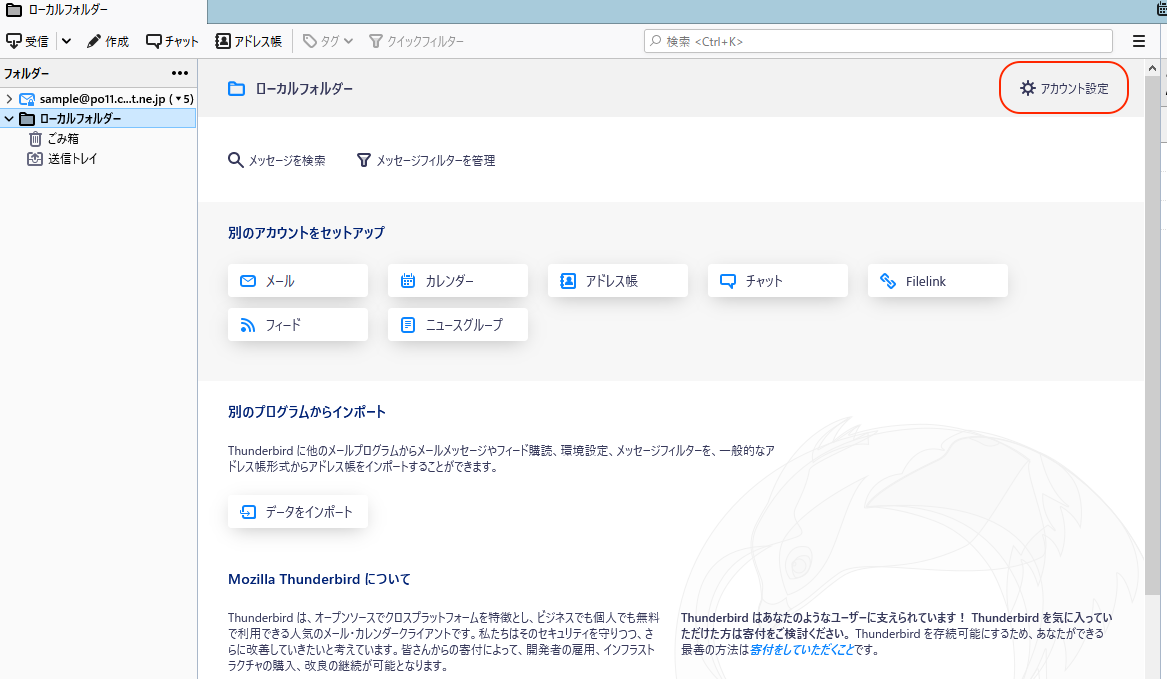Open the hamburger application menu

click(1139, 42)
